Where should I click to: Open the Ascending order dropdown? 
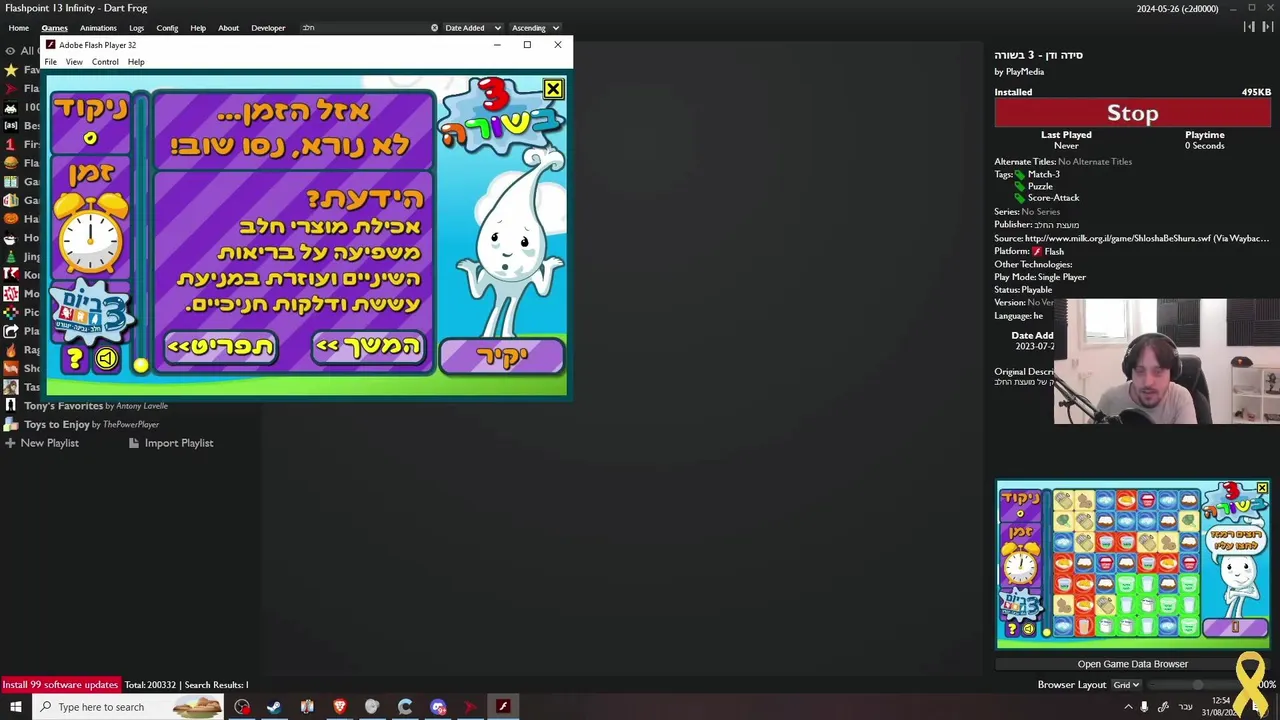(x=535, y=28)
